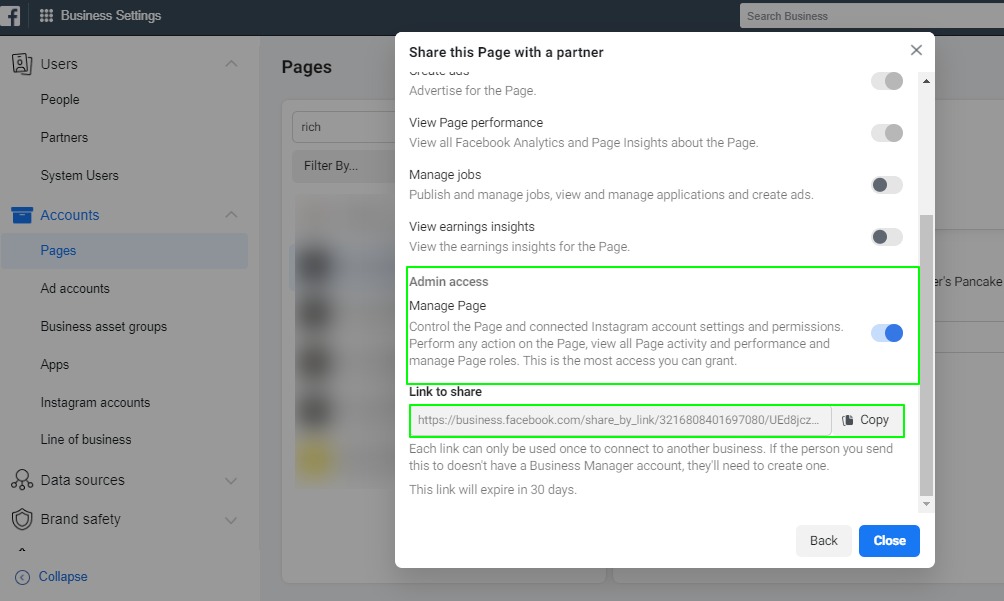Click the Manage Page label
The image size is (1004, 601).
(448, 306)
